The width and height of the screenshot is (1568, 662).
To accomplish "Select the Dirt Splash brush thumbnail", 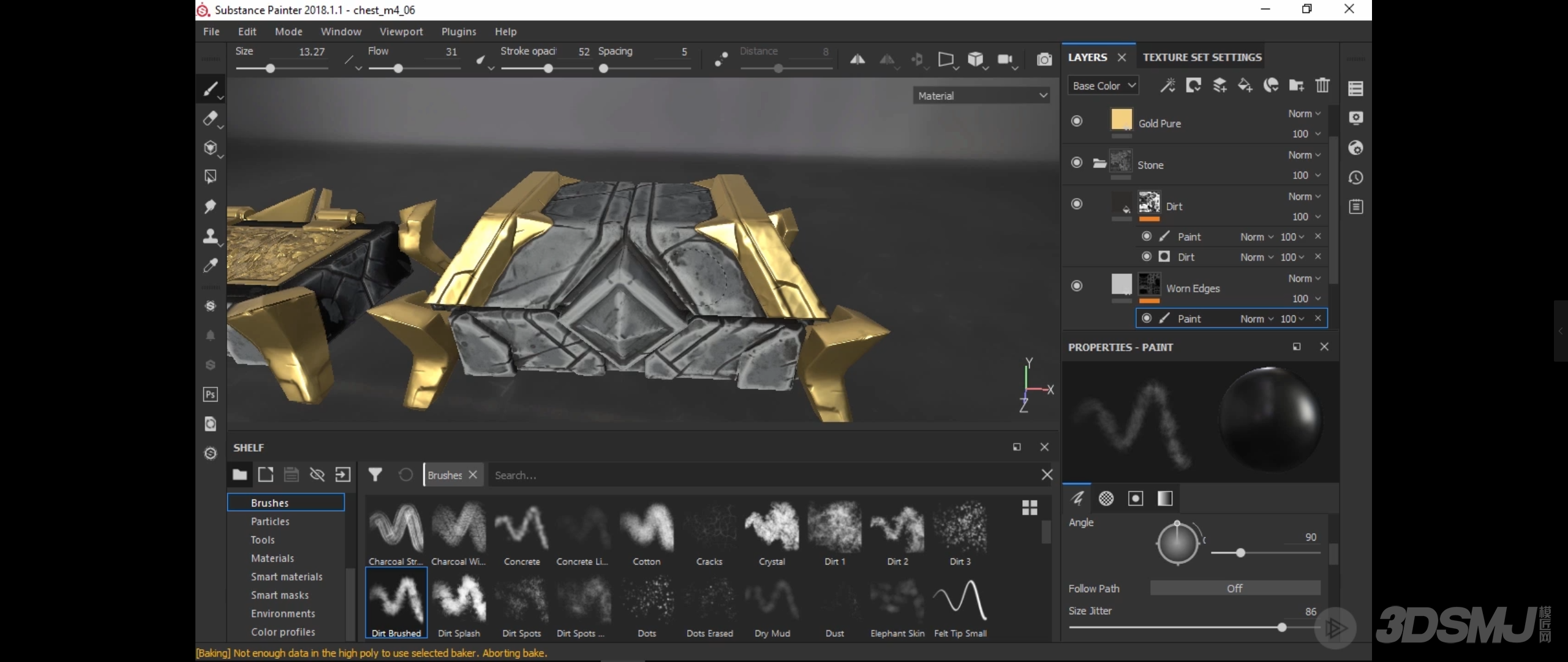I will pyautogui.click(x=459, y=604).
